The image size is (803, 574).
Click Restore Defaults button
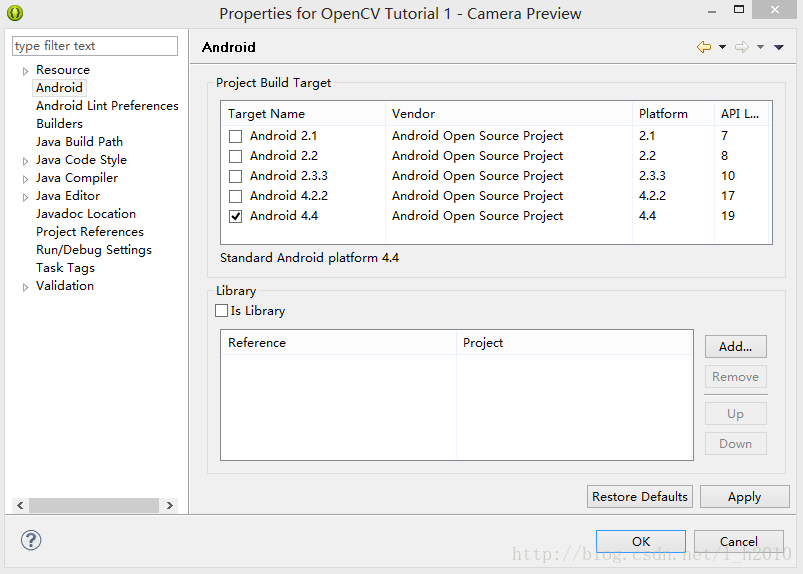point(640,497)
